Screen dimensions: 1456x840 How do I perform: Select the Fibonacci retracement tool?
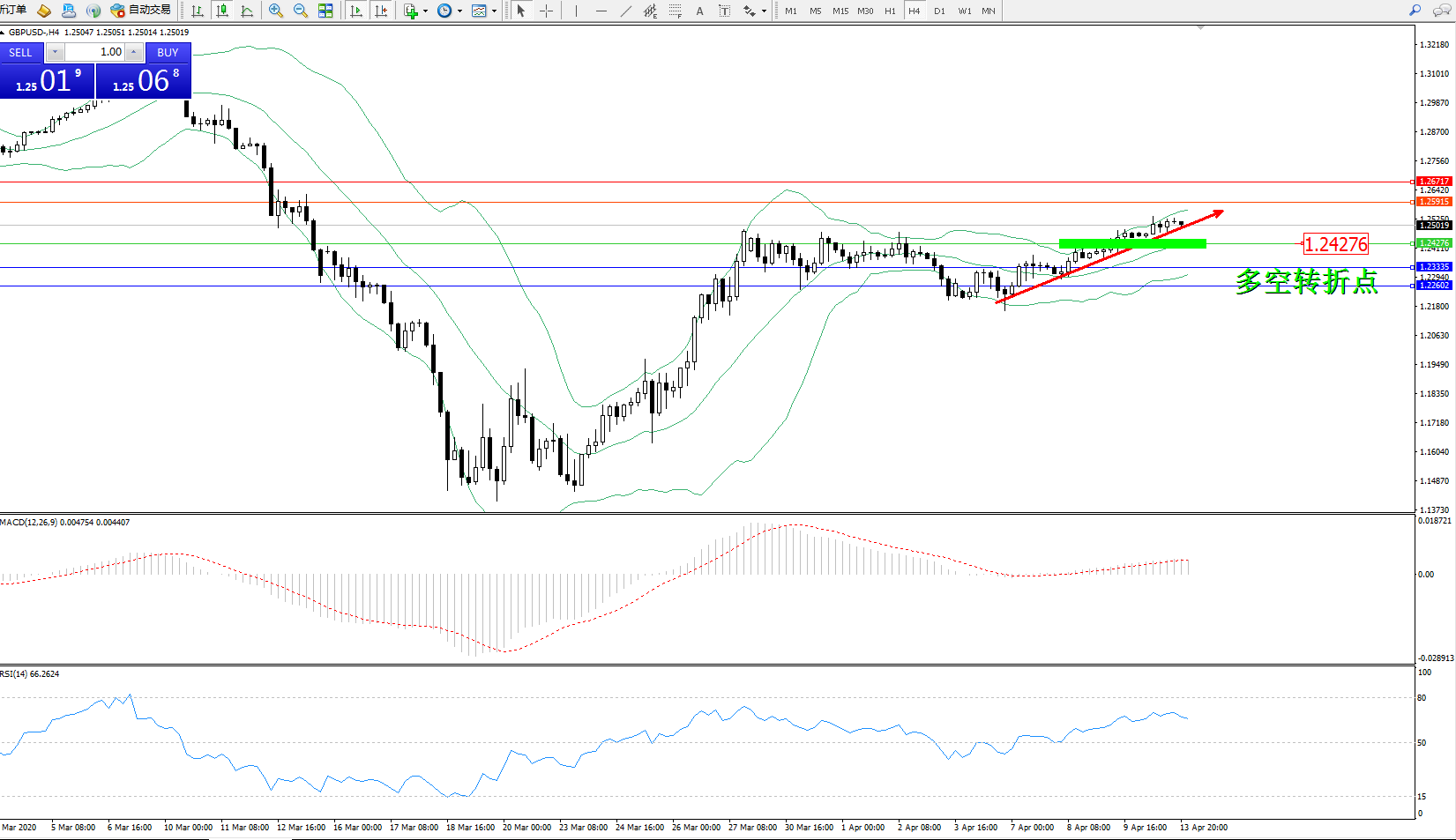pos(675,11)
